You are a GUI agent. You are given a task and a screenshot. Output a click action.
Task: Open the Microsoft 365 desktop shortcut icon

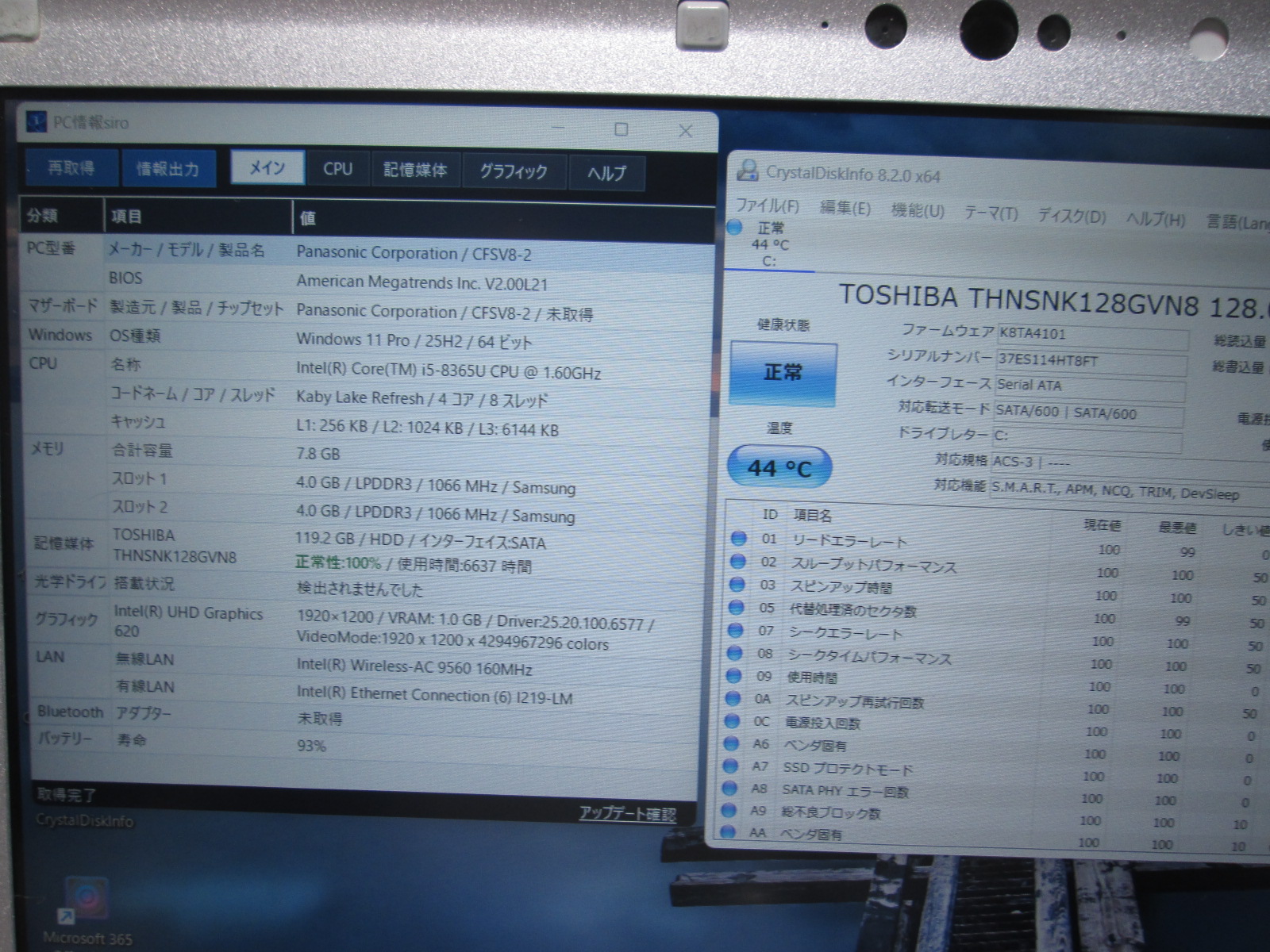coord(87,900)
